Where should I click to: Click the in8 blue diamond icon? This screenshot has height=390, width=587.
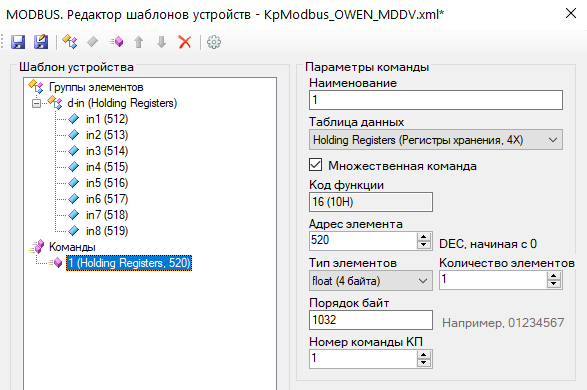(x=74, y=231)
